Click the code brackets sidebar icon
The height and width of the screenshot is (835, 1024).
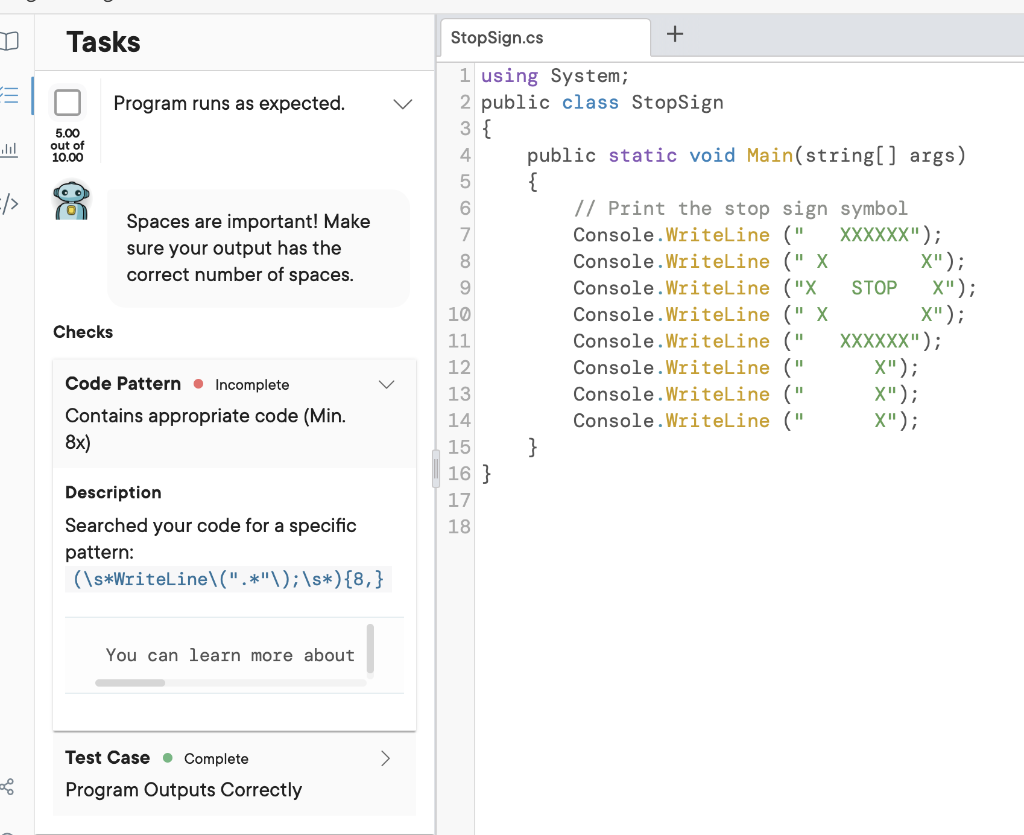[x=9, y=205]
